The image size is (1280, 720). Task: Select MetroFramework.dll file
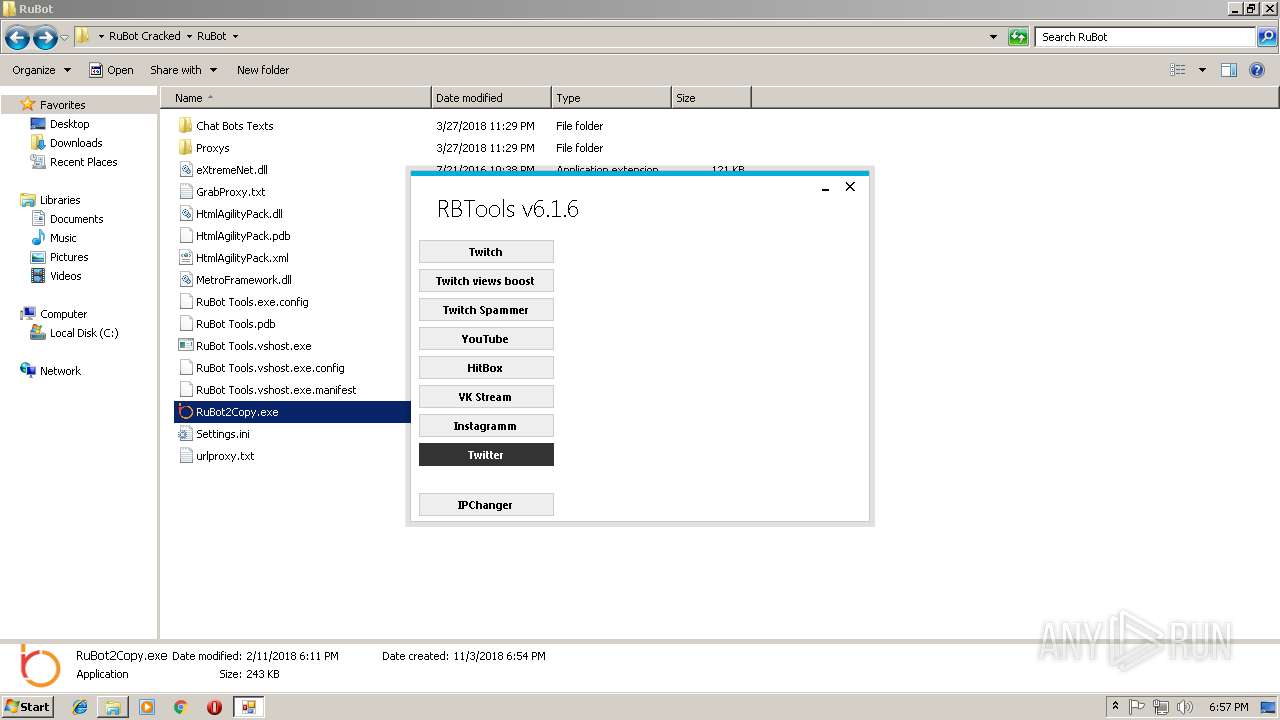point(243,280)
